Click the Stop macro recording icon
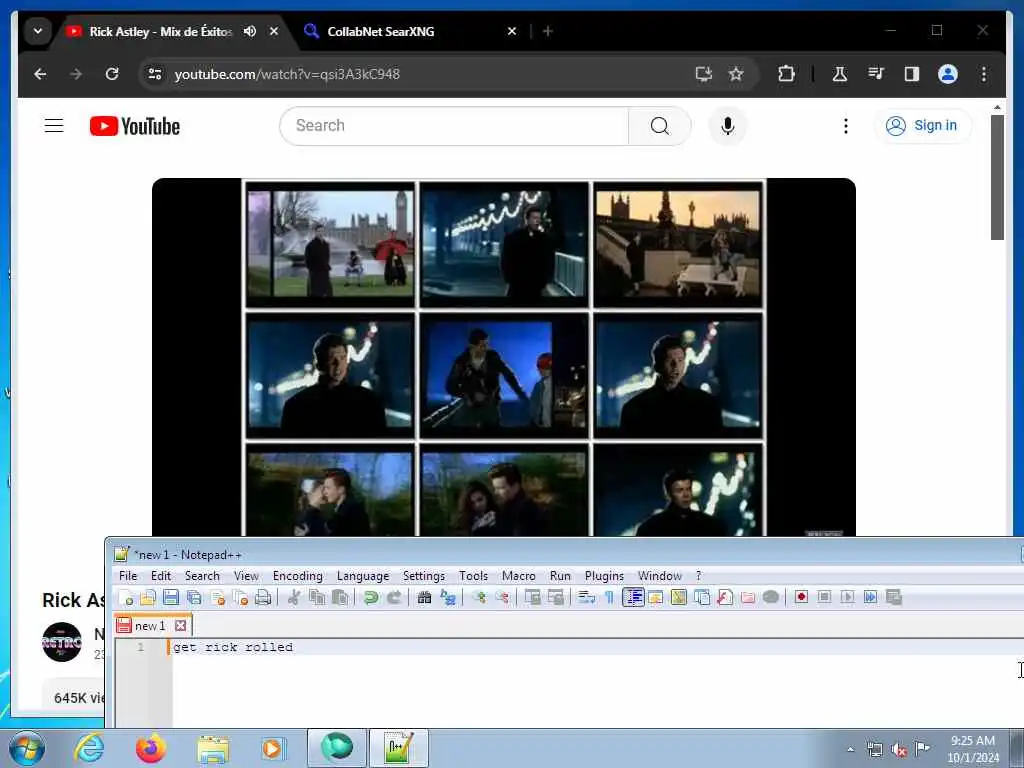 [824, 597]
